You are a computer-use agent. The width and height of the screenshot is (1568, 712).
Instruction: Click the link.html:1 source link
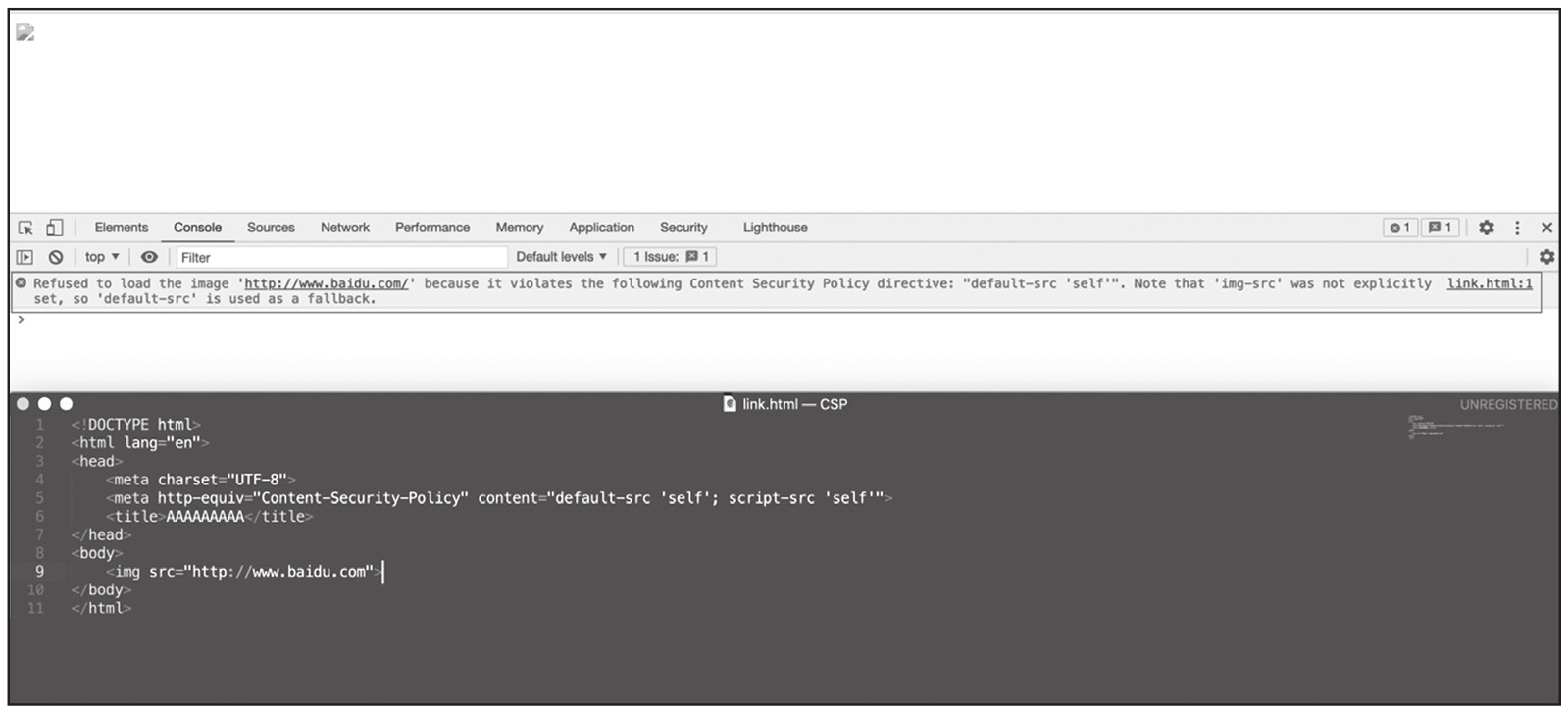point(1489,283)
